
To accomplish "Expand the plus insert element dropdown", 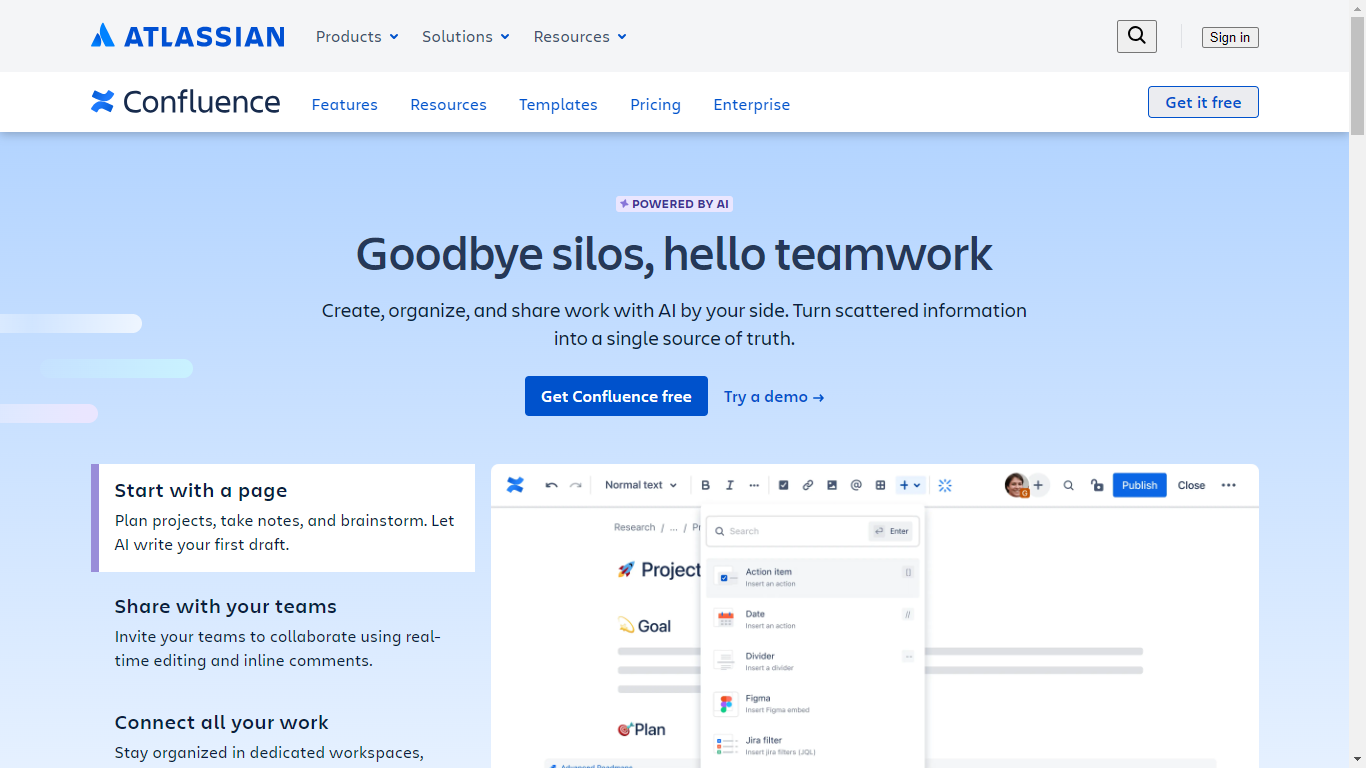I will (x=910, y=485).
